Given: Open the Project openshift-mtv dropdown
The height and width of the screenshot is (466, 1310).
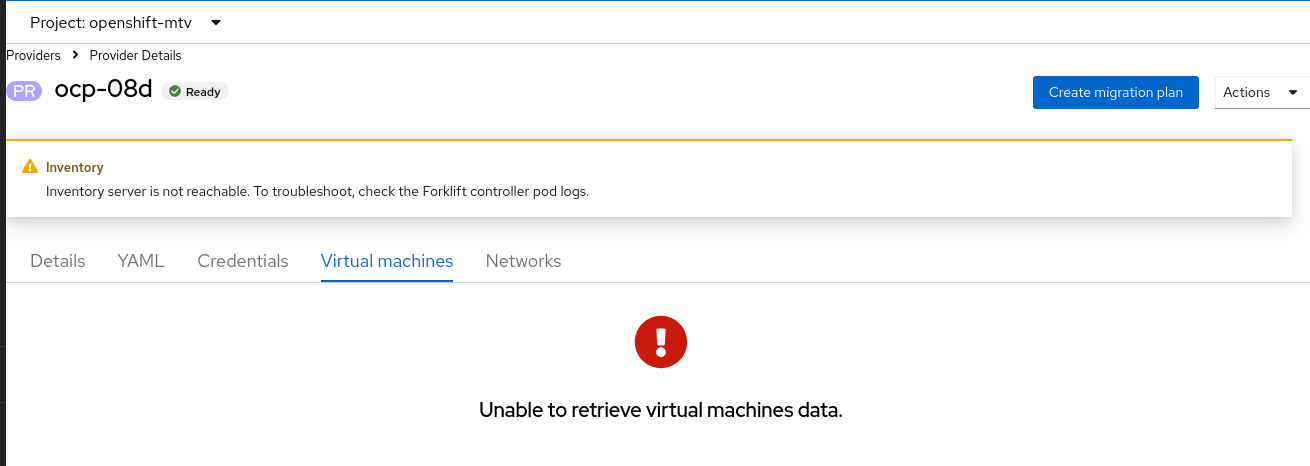Looking at the screenshot, I should coord(126,22).
